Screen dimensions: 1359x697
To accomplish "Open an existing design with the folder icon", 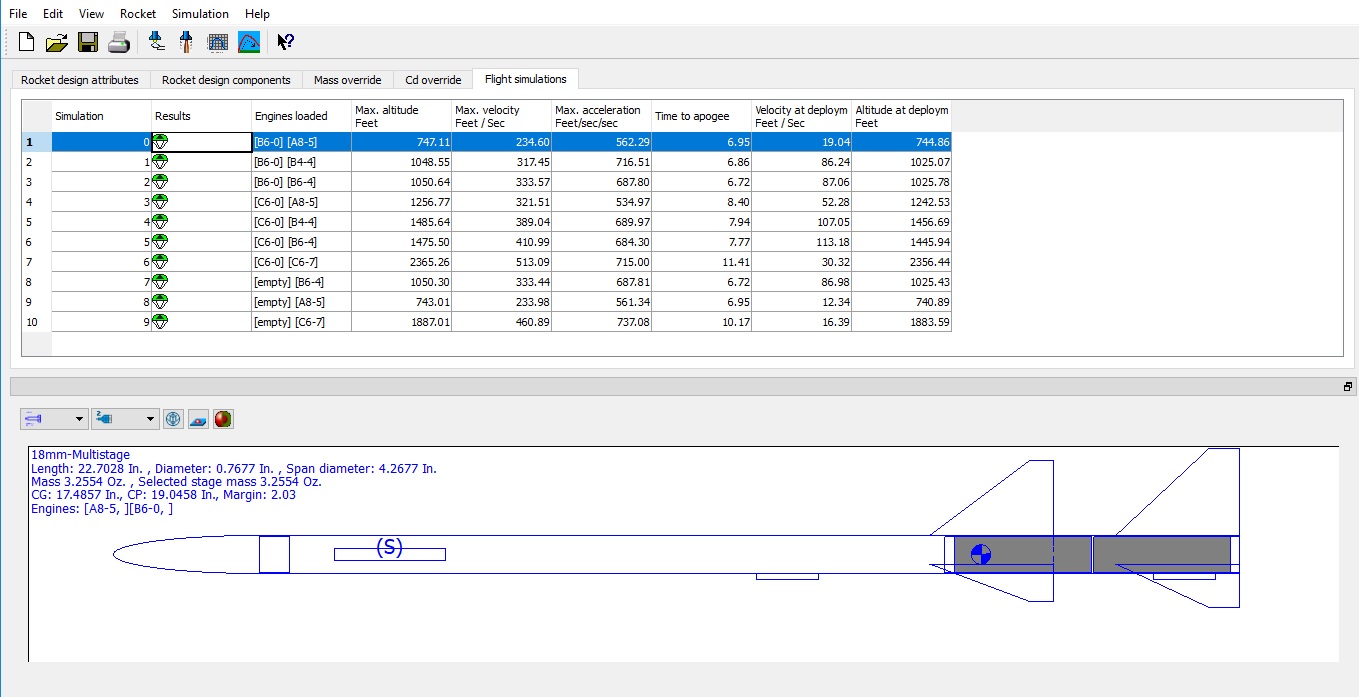I will 57,42.
